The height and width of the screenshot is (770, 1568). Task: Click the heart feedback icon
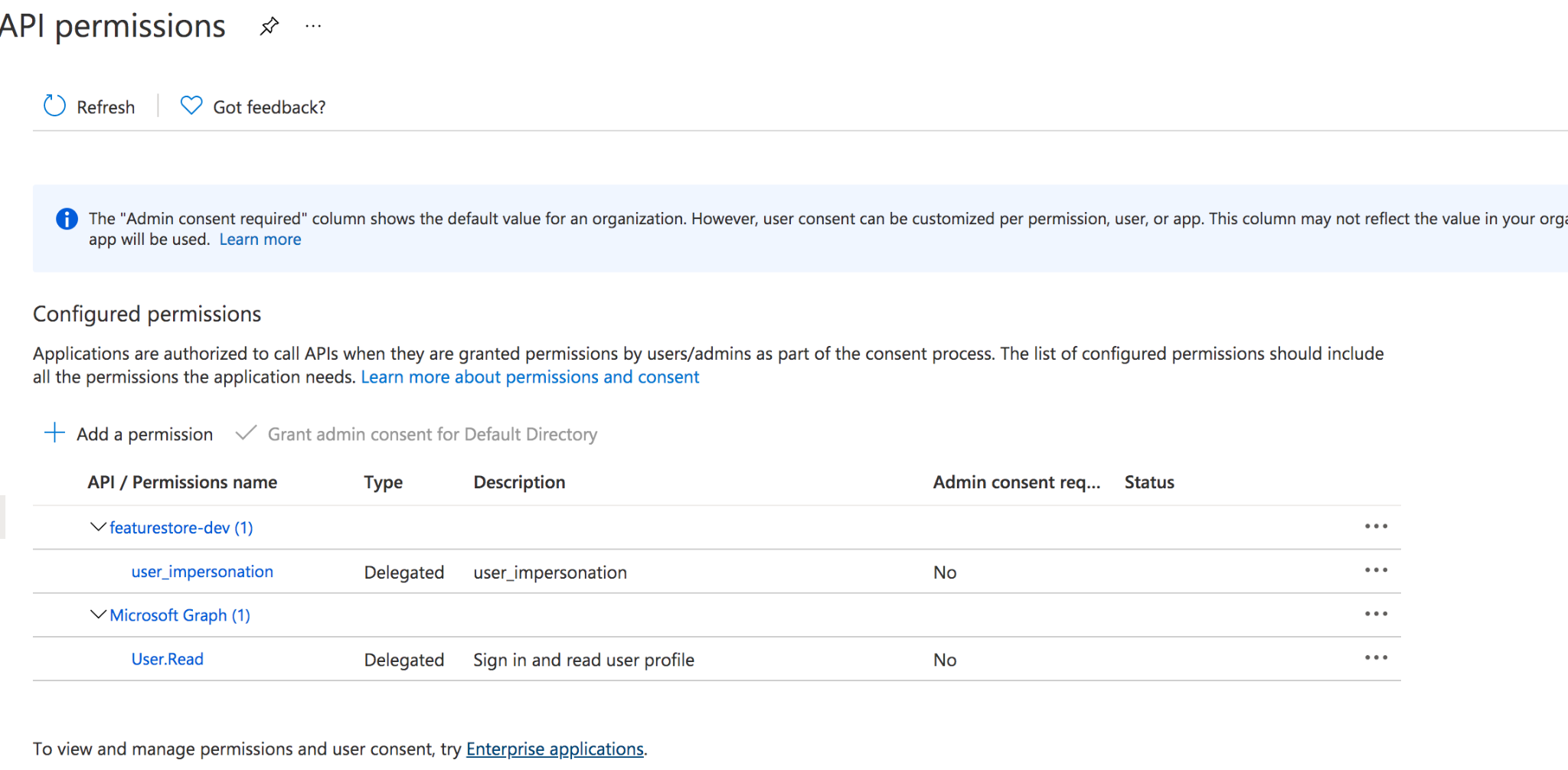191,106
